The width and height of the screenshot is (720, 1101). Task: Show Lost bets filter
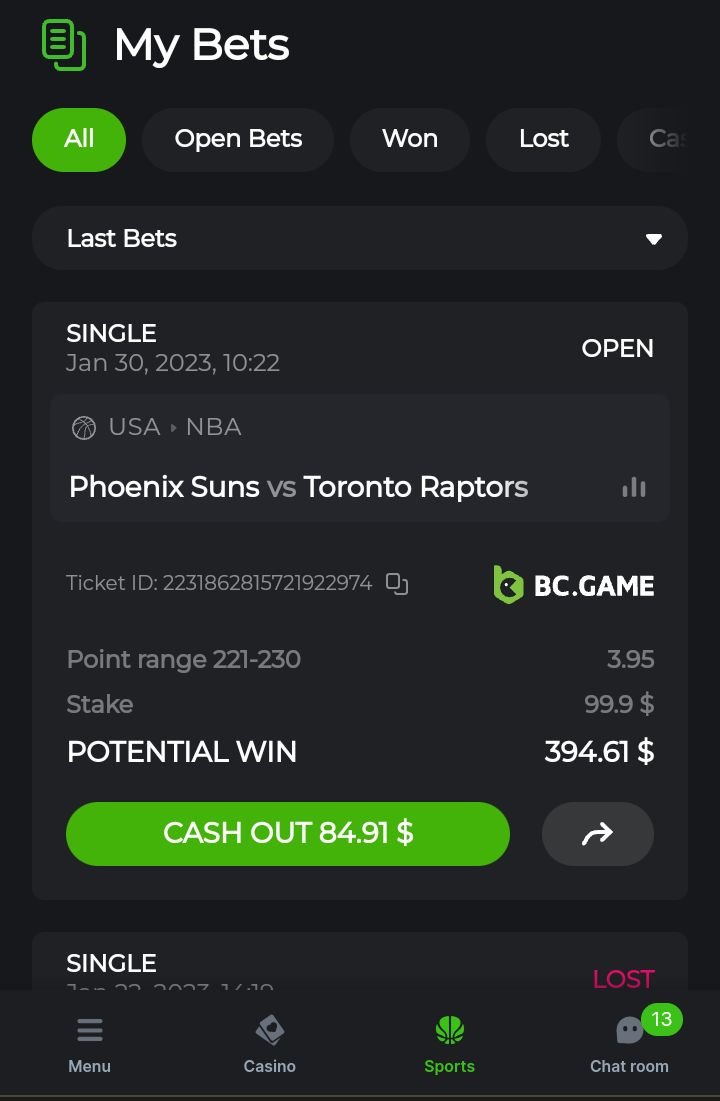pos(543,139)
